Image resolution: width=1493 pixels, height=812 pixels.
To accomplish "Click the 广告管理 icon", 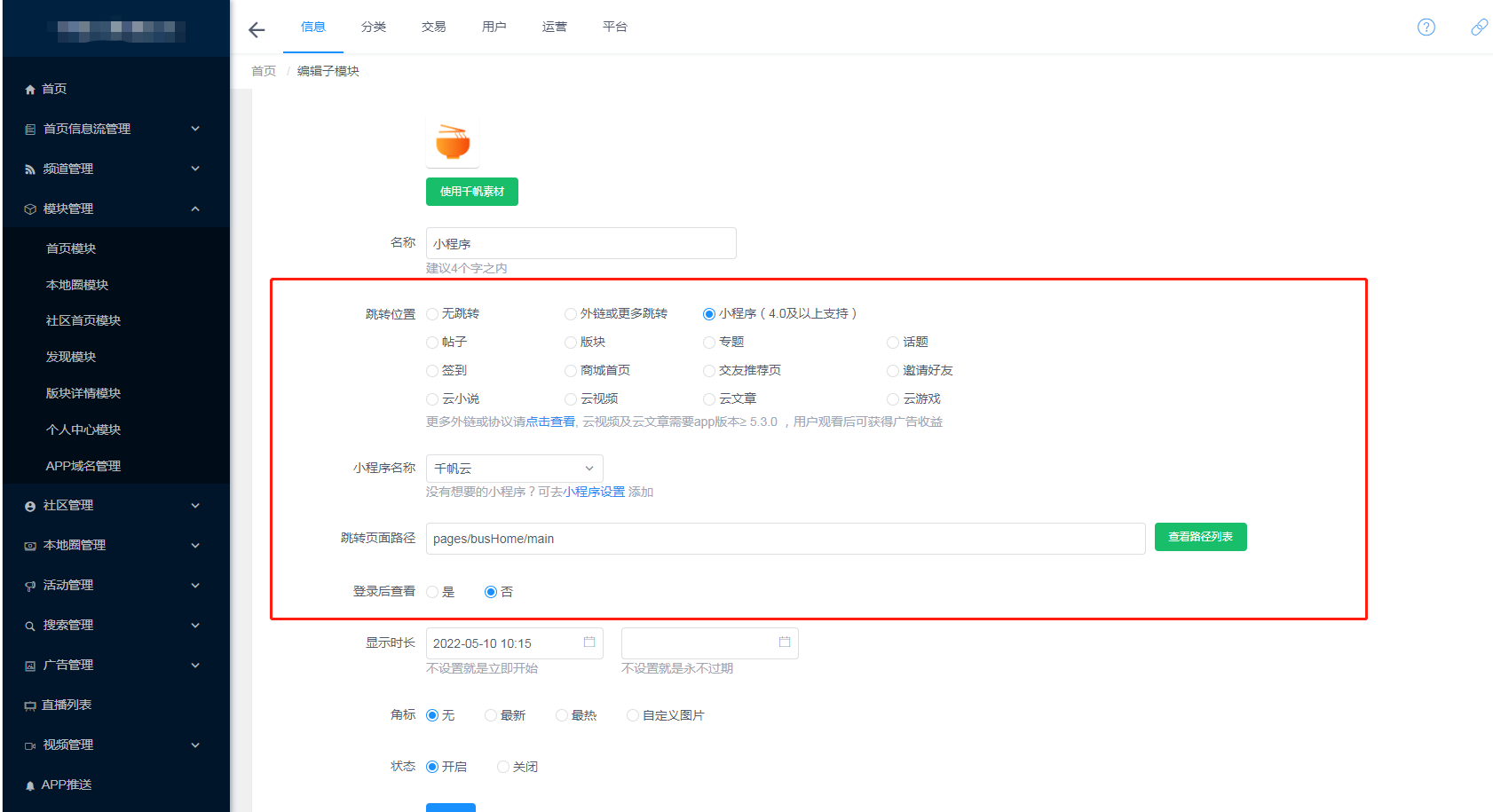I will [30, 666].
